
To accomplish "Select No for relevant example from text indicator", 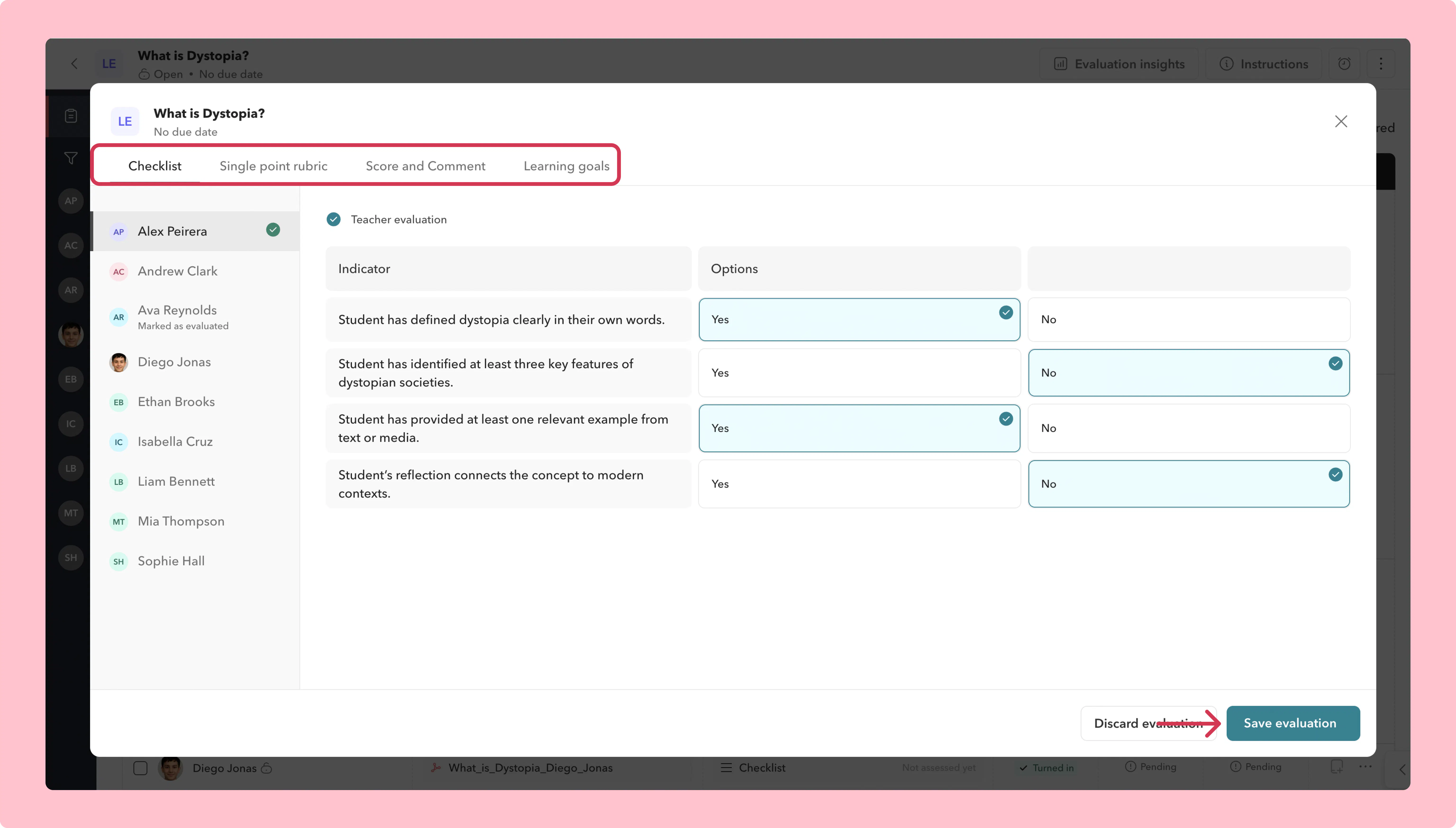I will click(1189, 428).
